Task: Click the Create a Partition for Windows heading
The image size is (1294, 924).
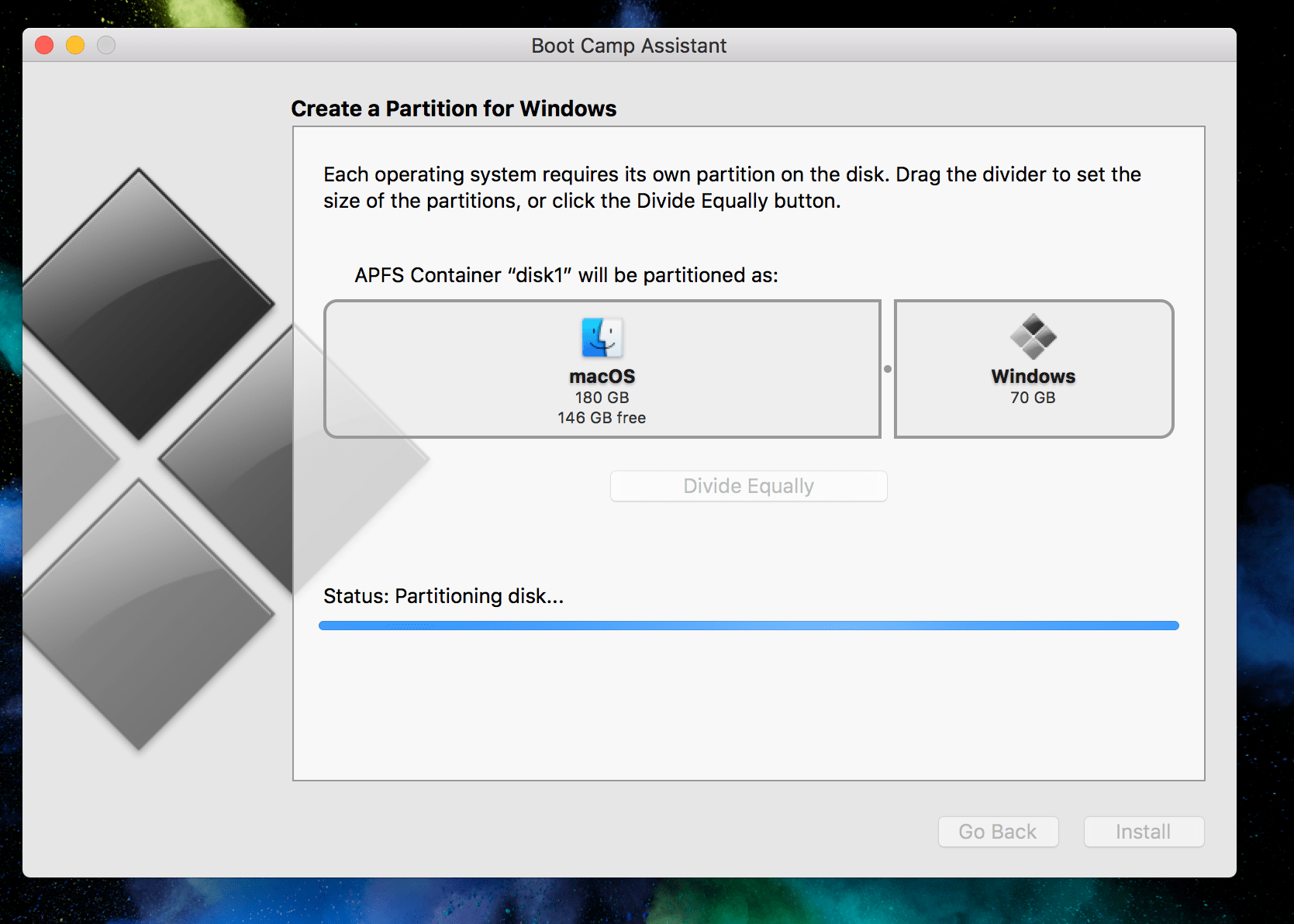Action: tap(454, 109)
